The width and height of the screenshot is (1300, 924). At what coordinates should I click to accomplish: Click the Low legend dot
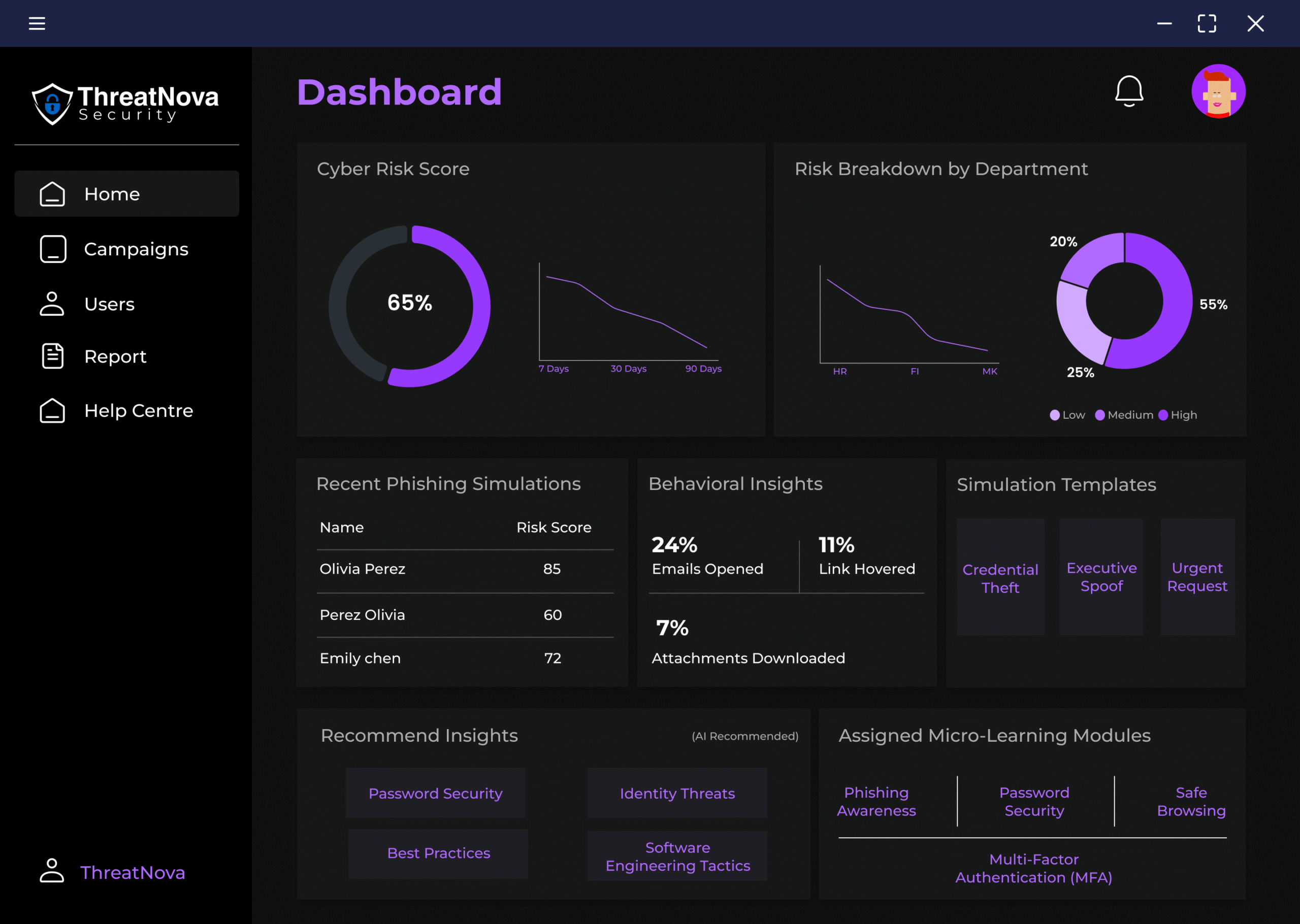[1054, 415]
